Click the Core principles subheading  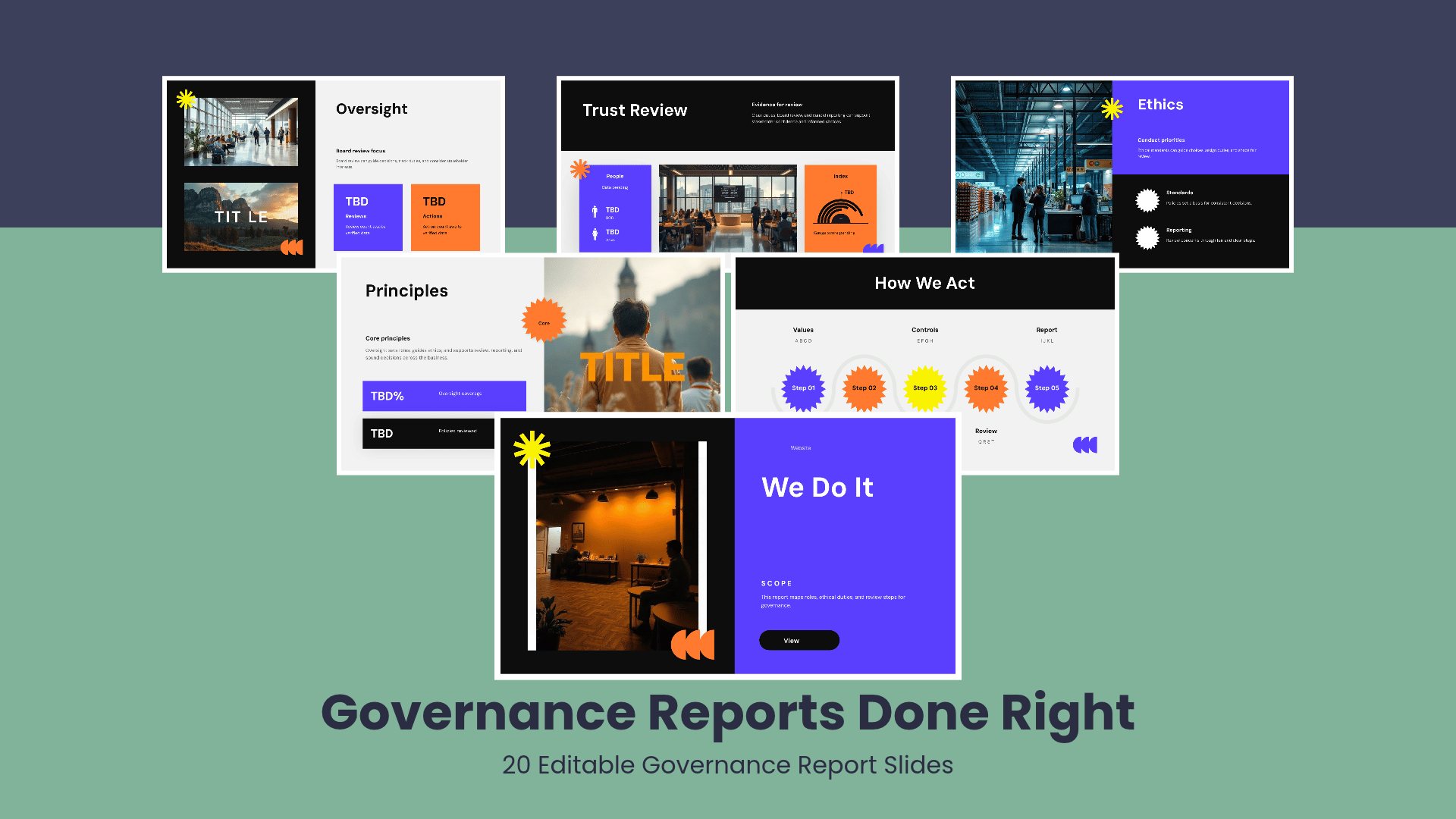[388, 338]
